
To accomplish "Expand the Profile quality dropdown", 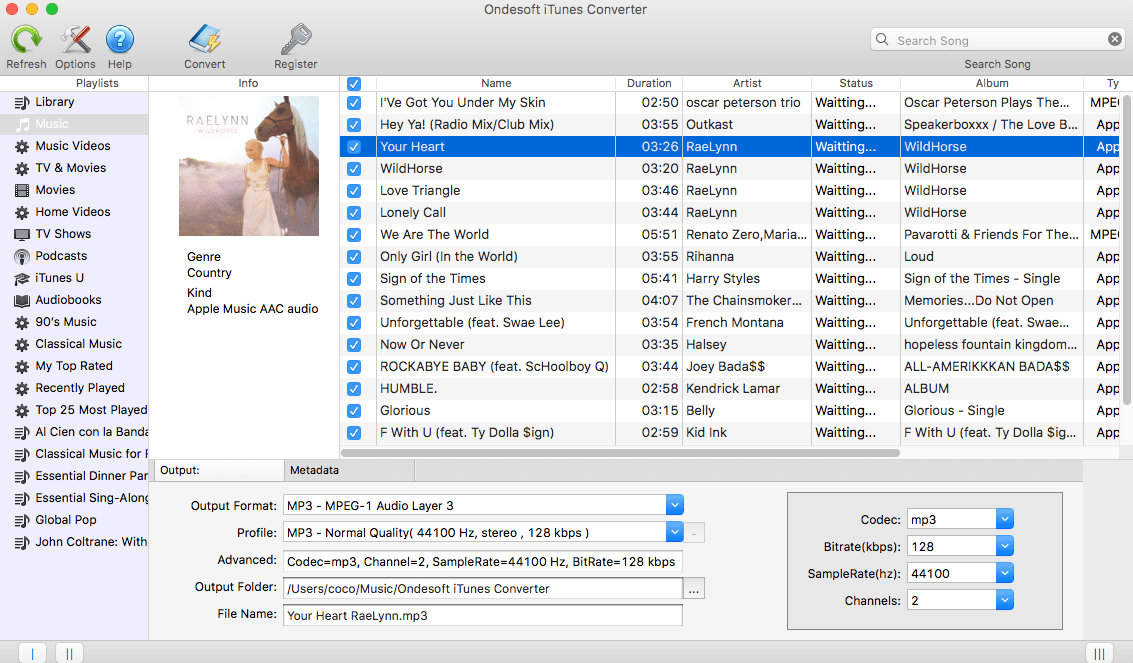I will coord(674,532).
